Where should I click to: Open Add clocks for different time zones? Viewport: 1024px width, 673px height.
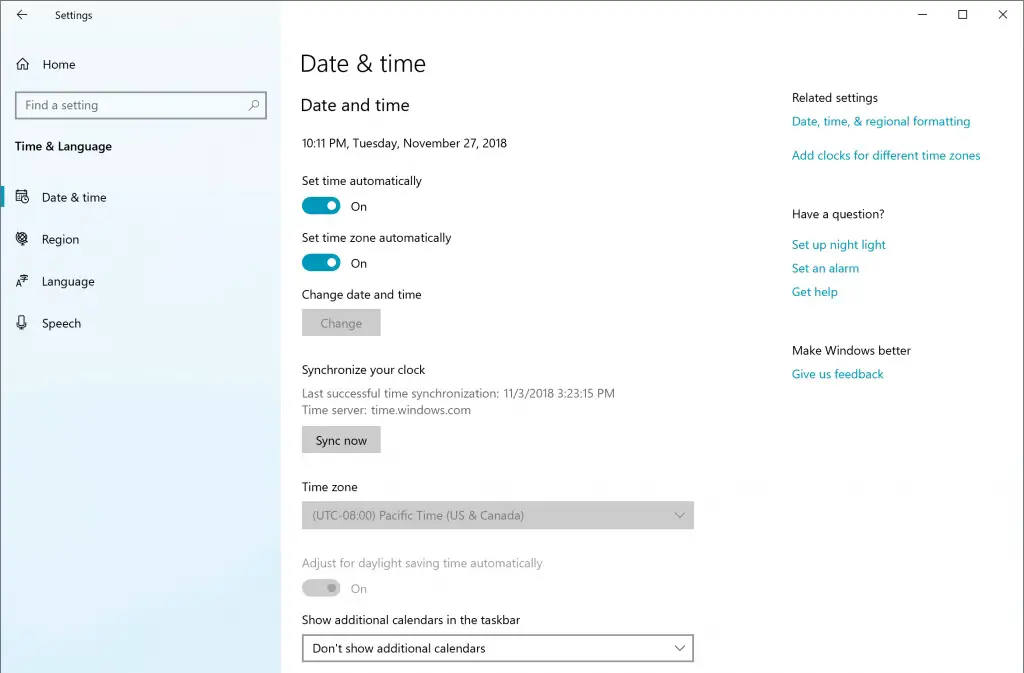pos(886,155)
